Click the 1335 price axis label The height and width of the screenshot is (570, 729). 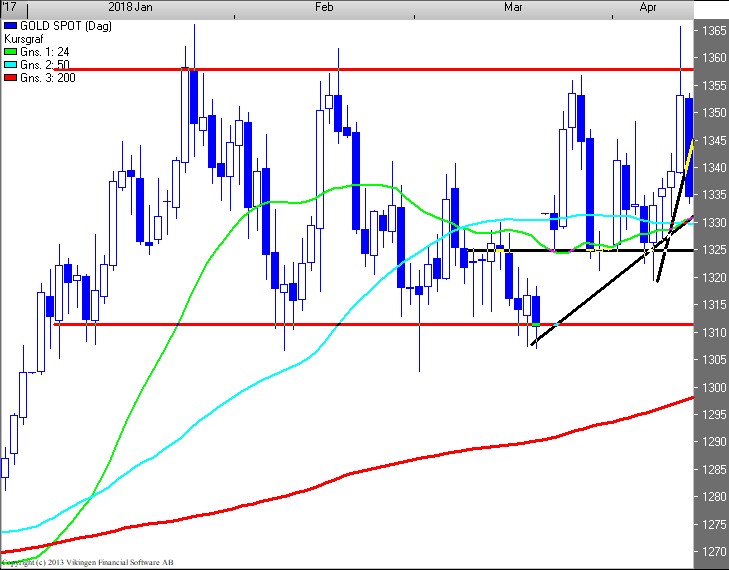[714, 195]
